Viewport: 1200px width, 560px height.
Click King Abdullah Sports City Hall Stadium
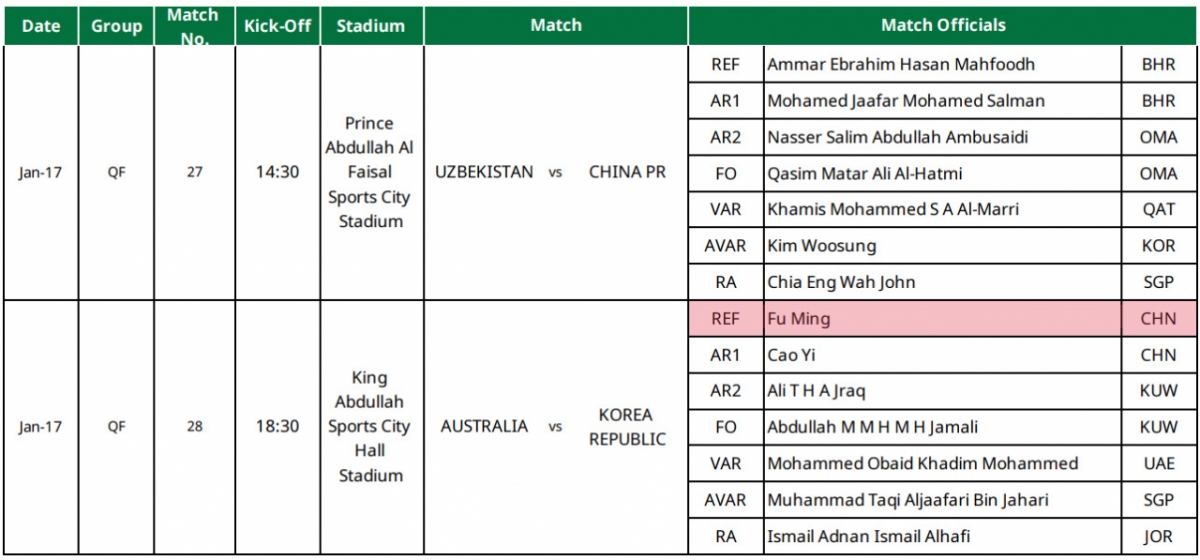pos(371,426)
